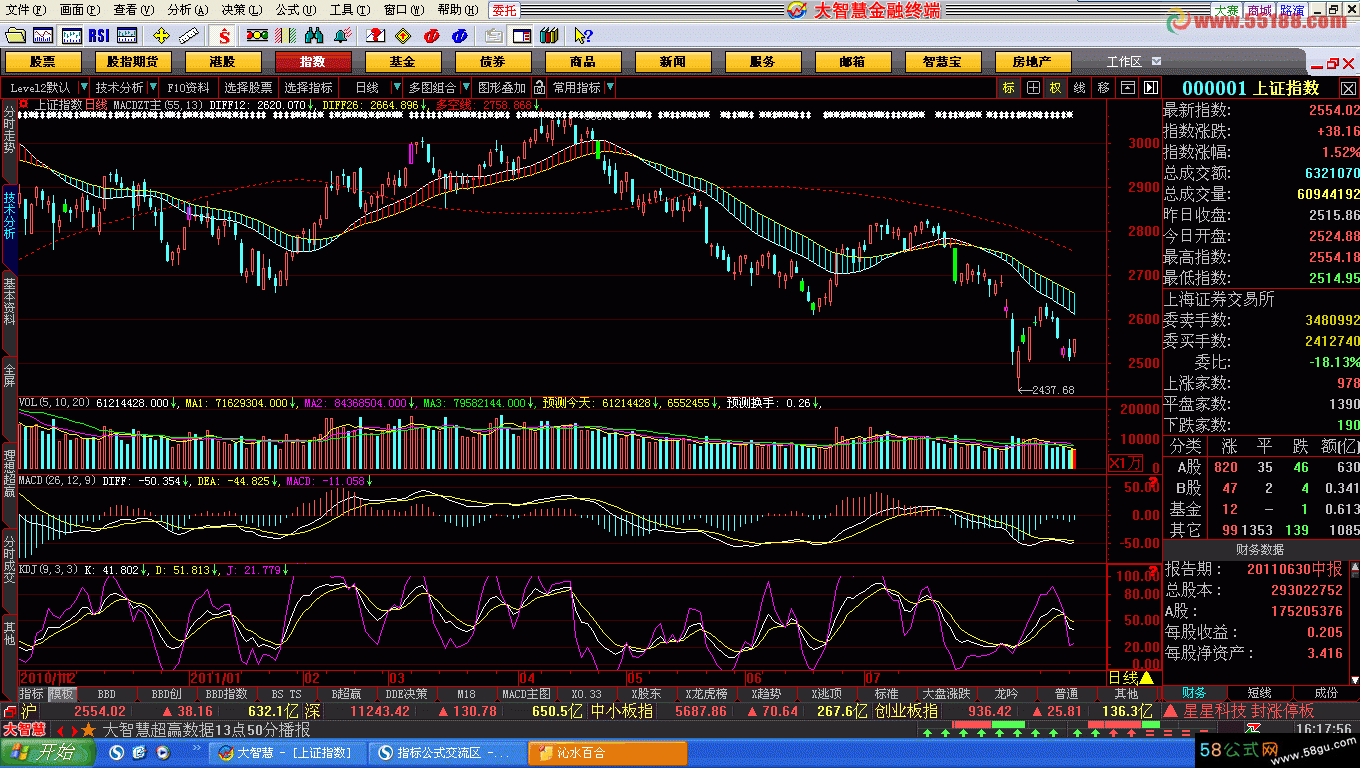The image size is (1360, 768).
Task: Click the binoculars search icon
Action: pyautogui.click(x=313, y=36)
